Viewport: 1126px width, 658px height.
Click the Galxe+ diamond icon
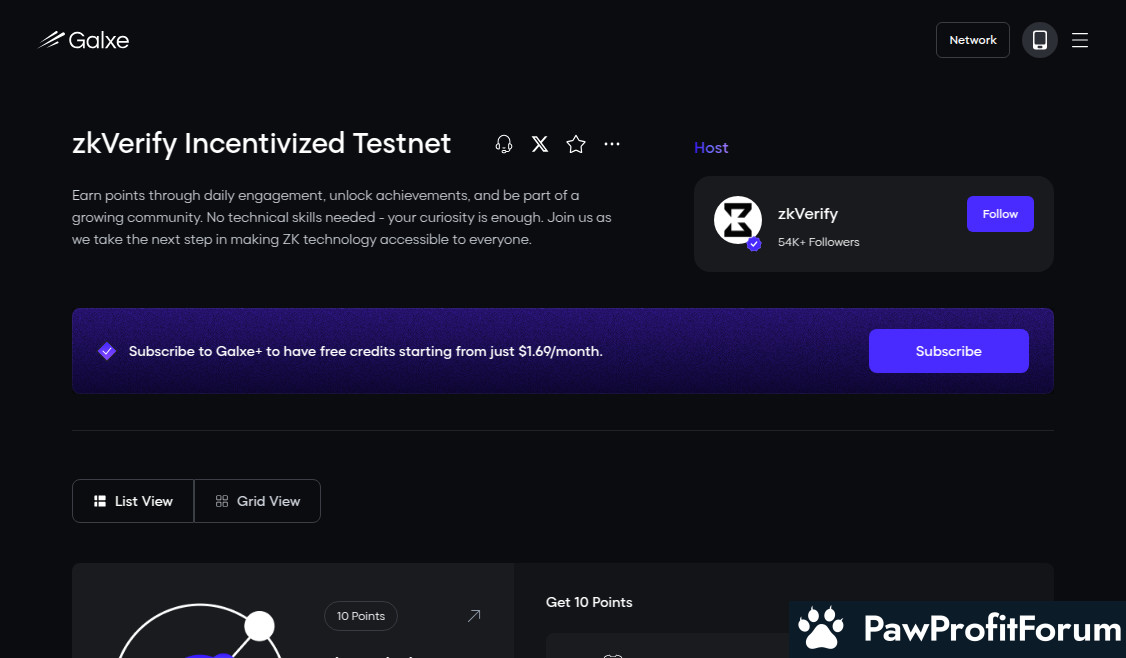pyautogui.click(x=107, y=351)
